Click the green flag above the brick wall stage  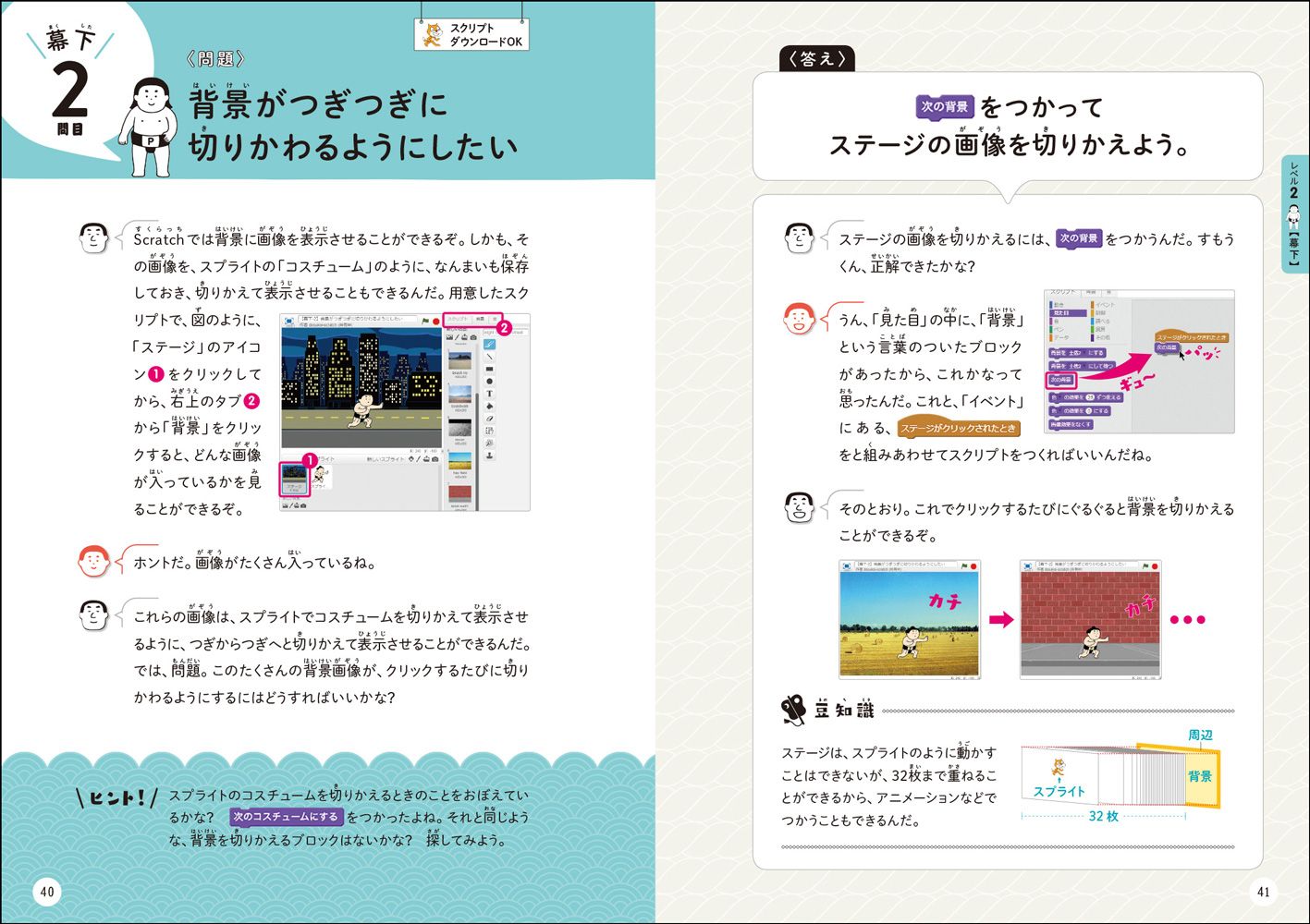tap(1145, 565)
